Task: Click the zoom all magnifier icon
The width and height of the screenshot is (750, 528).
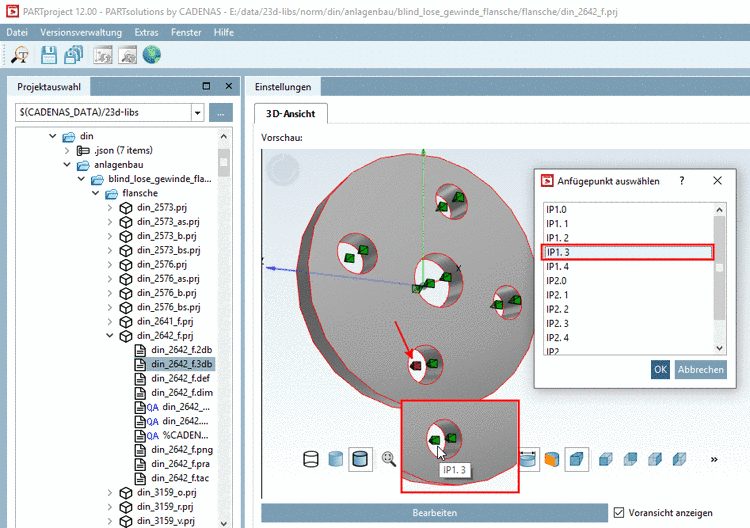Action: pyautogui.click(x=389, y=459)
